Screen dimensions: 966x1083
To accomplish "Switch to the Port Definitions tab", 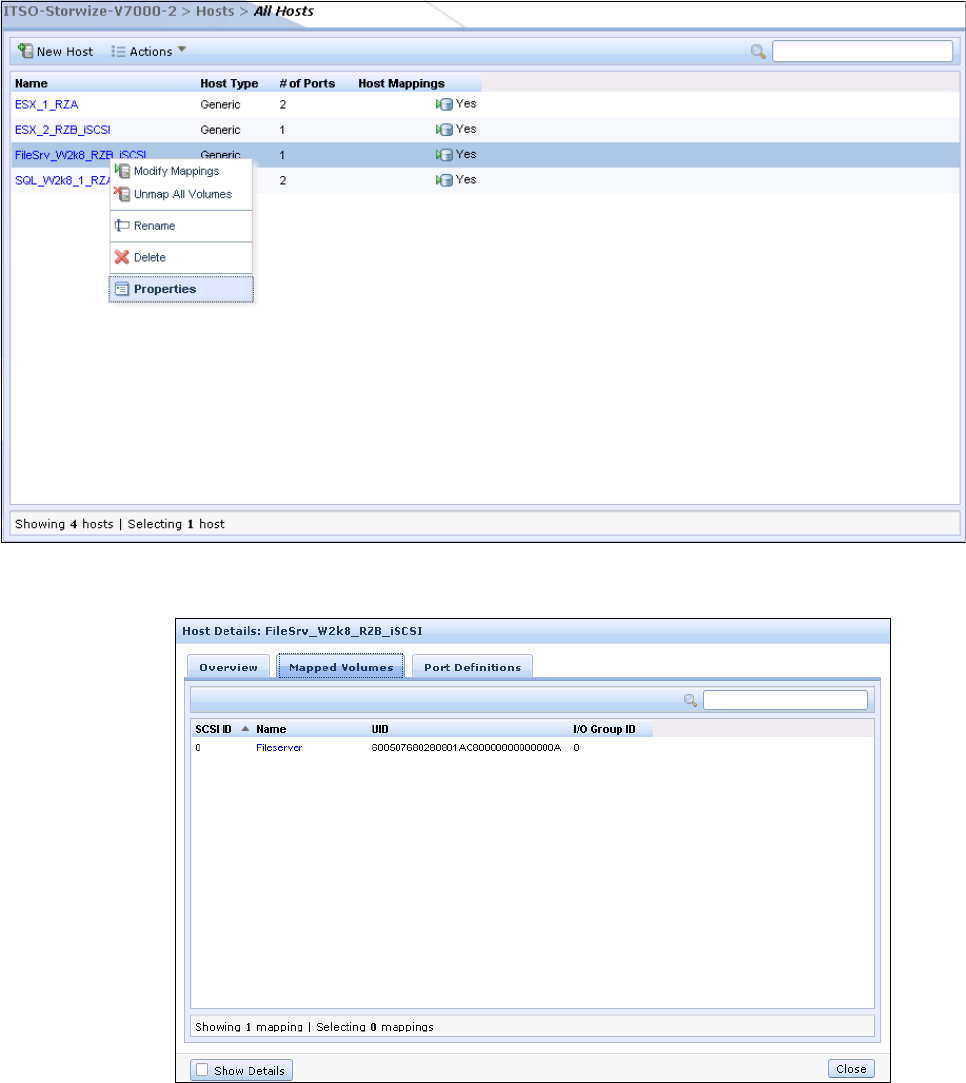I will point(472,667).
